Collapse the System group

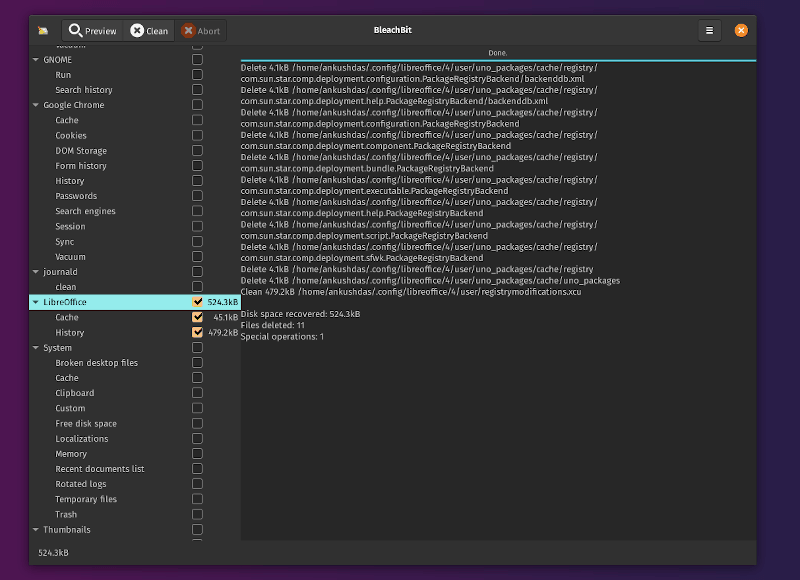pyautogui.click(x=36, y=348)
